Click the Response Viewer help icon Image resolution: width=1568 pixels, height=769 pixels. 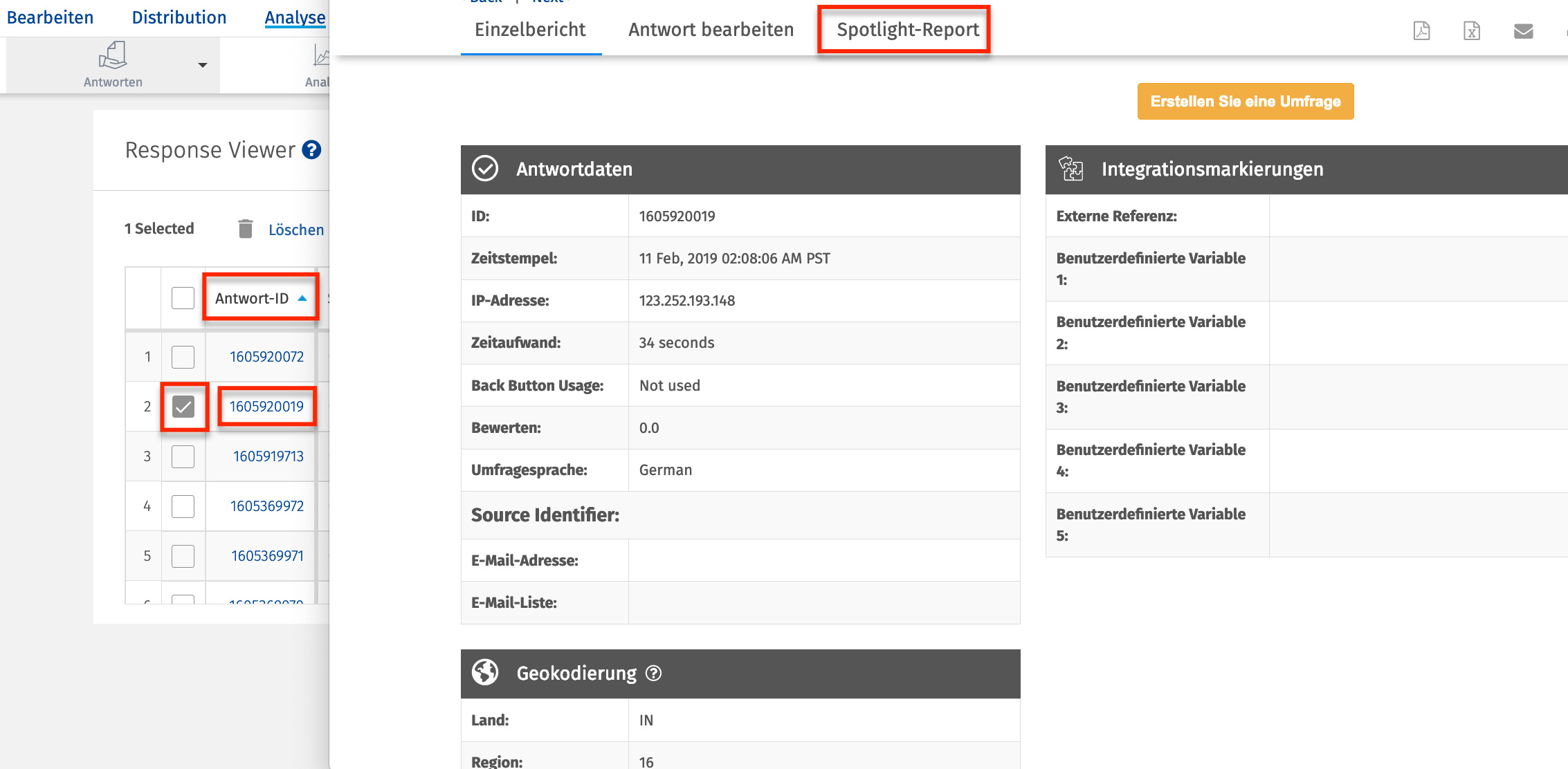(312, 149)
